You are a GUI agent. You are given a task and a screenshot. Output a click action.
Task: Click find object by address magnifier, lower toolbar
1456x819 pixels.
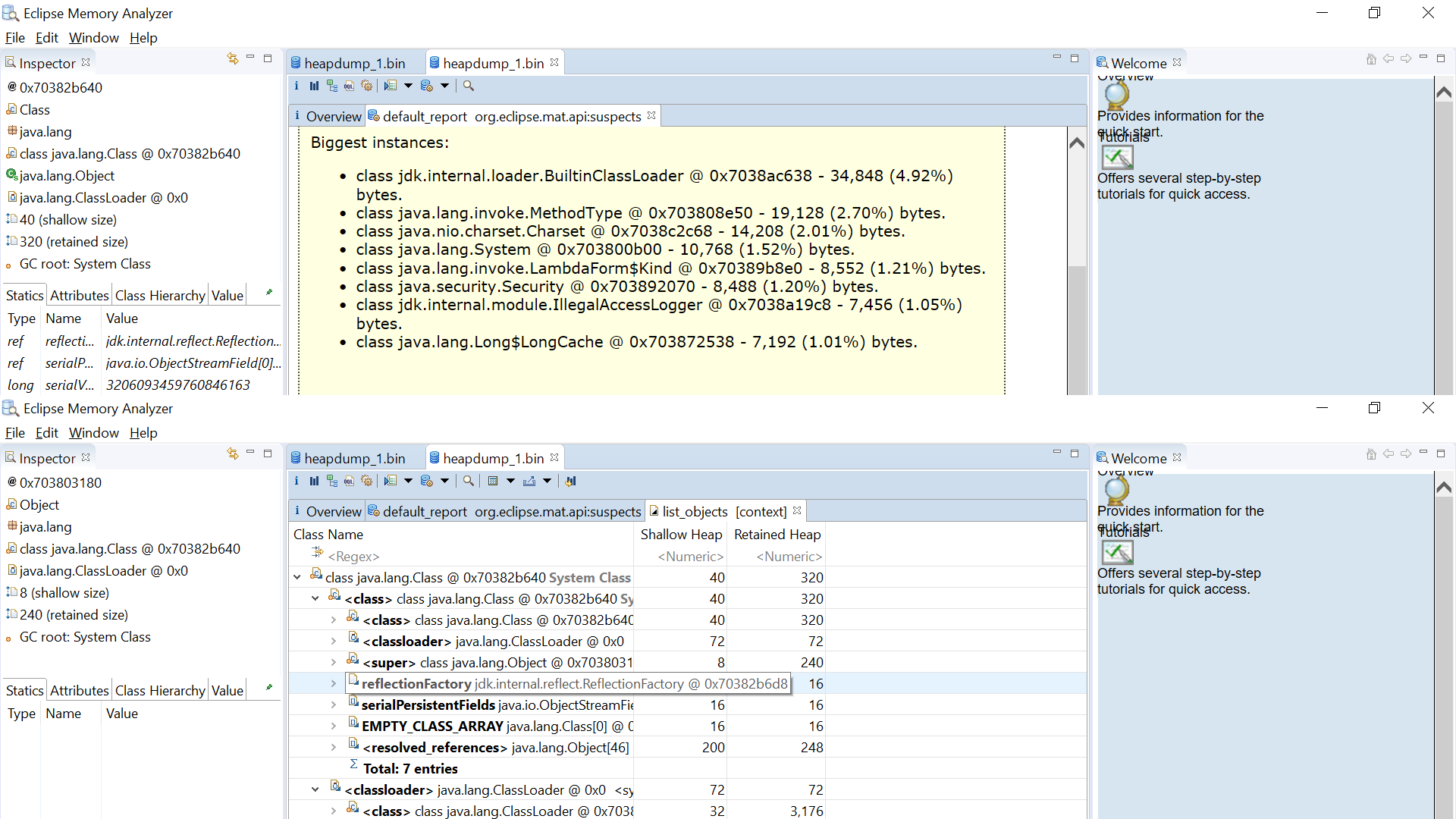click(x=469, y=481)
